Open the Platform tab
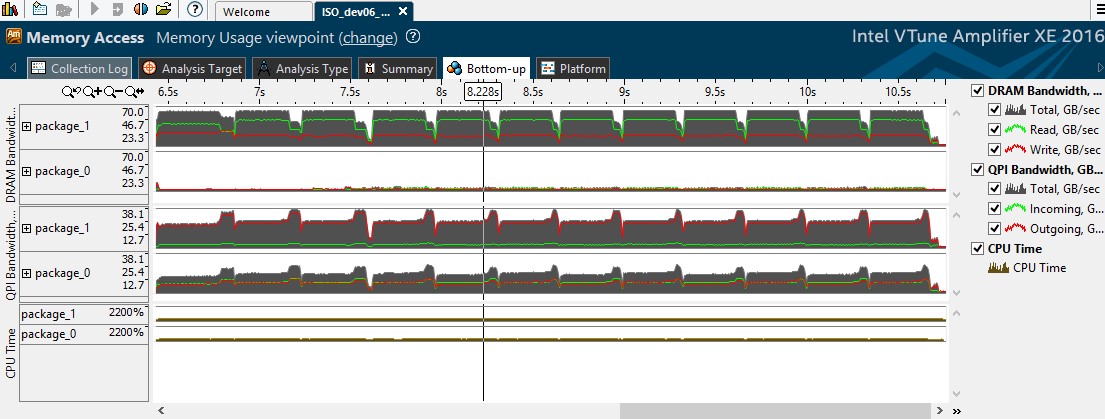Screen dimensions: 1105x419 (x=573, y=69)
